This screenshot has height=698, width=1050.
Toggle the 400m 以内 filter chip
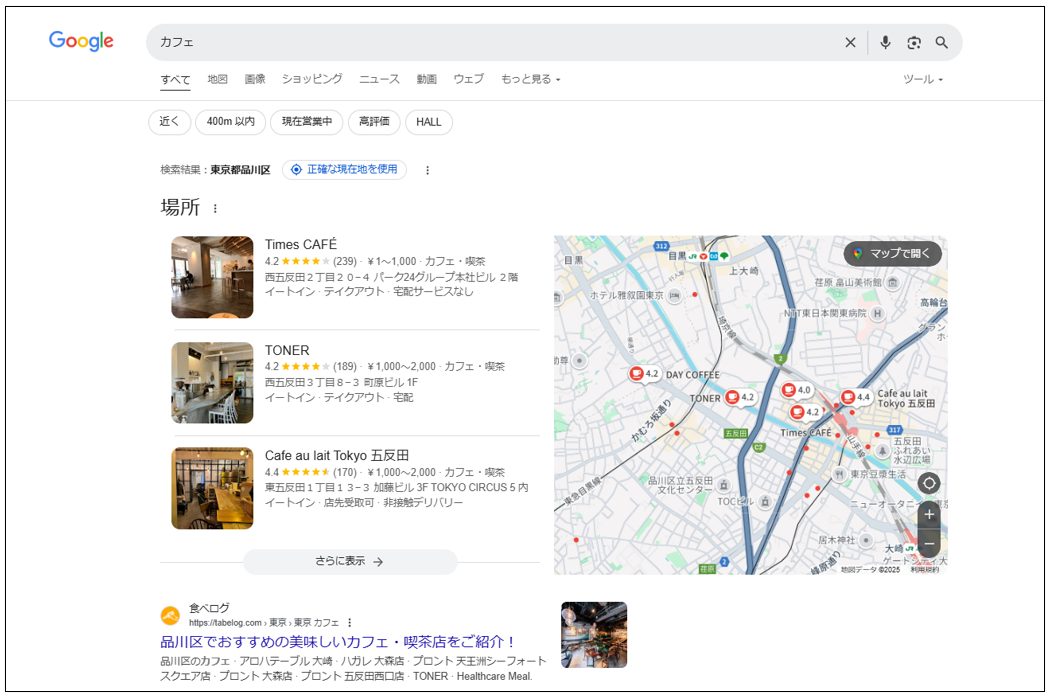(230, 122)
